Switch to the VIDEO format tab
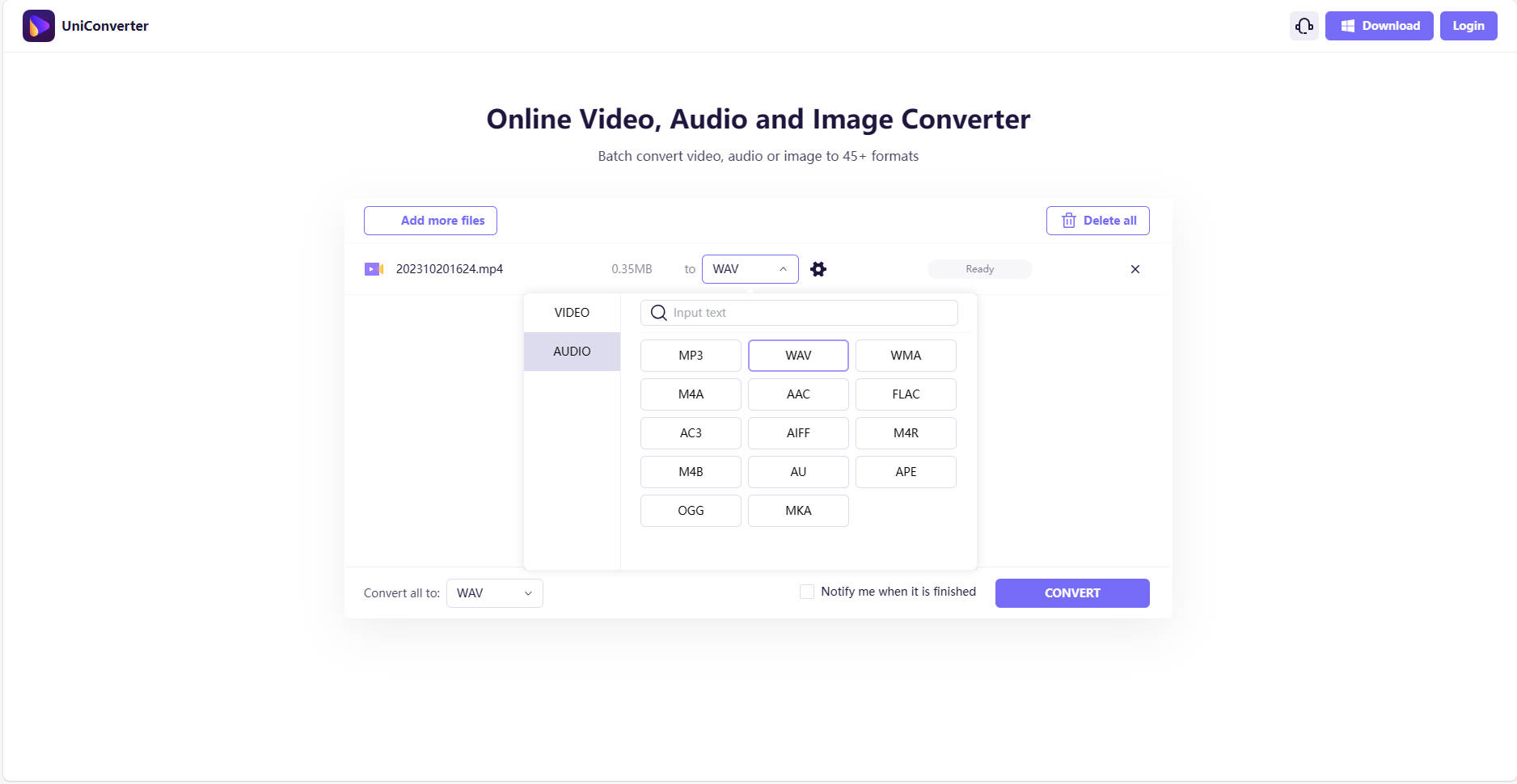 (x=572, y=312)
